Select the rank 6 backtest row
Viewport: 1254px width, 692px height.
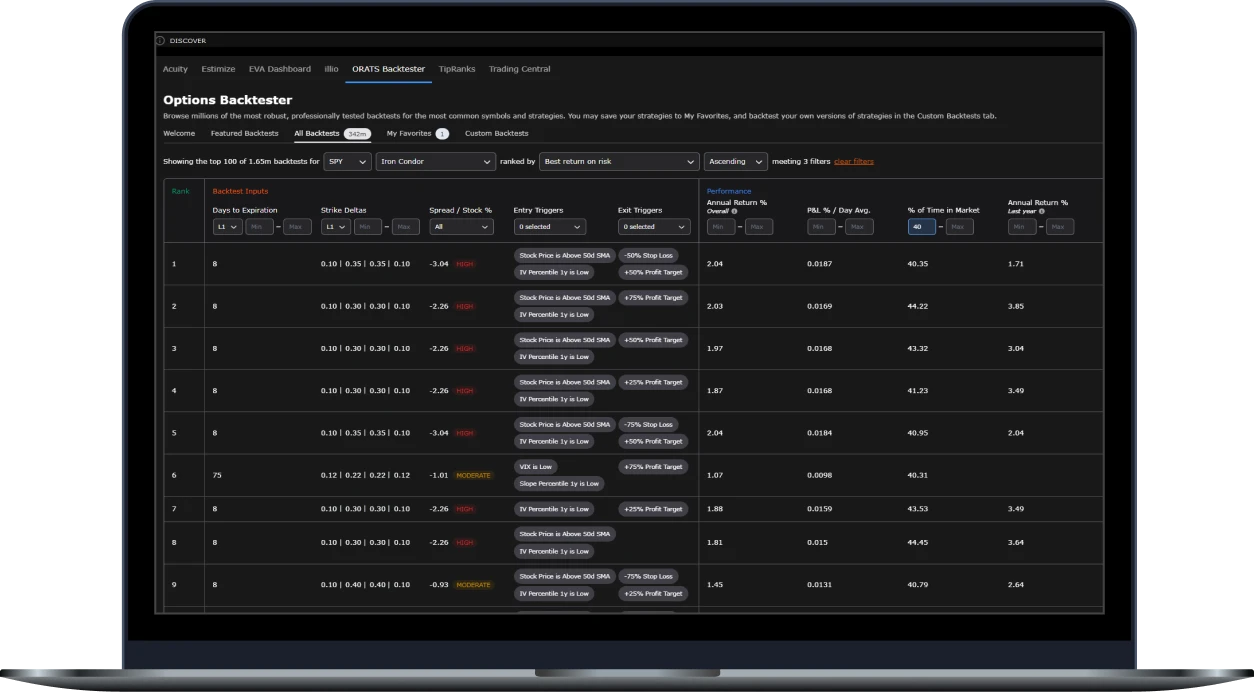pyautogui.click(x=633, y=475)
